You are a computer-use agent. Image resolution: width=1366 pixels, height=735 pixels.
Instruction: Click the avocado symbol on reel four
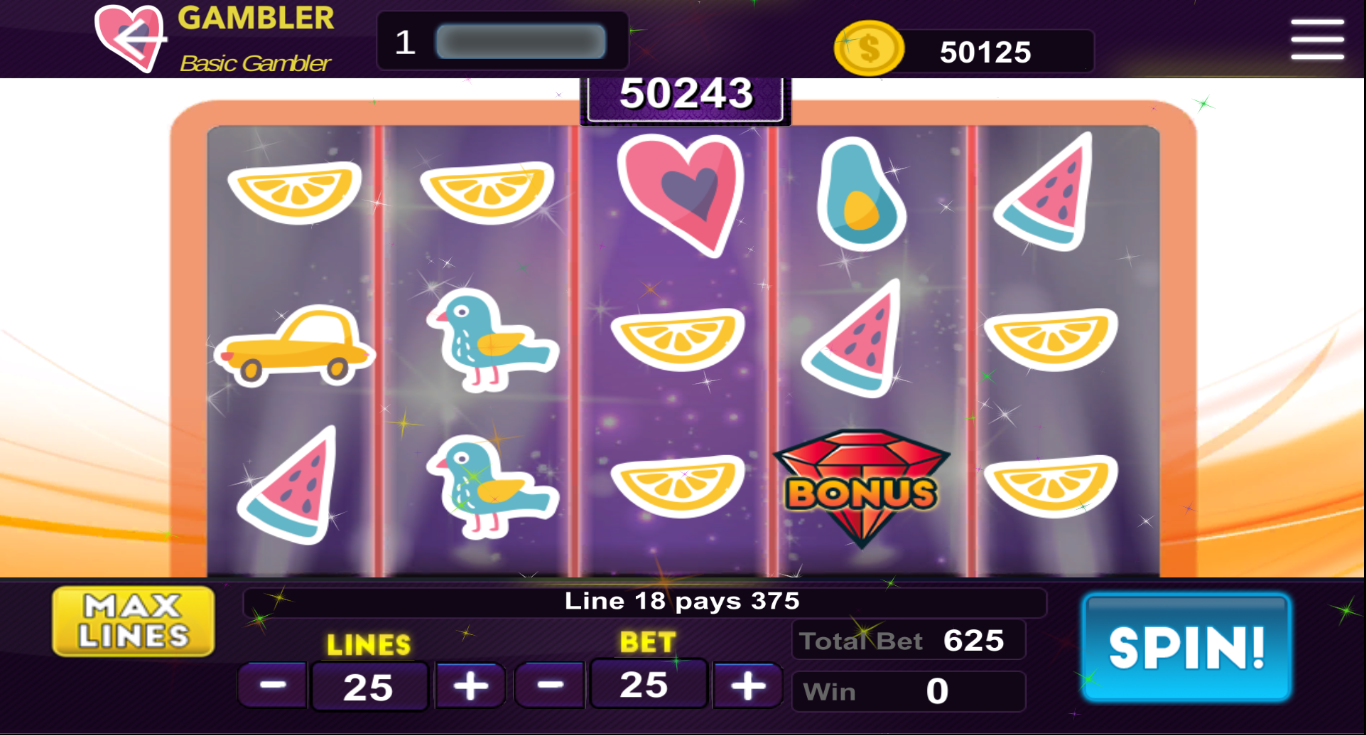click(861, 193)
